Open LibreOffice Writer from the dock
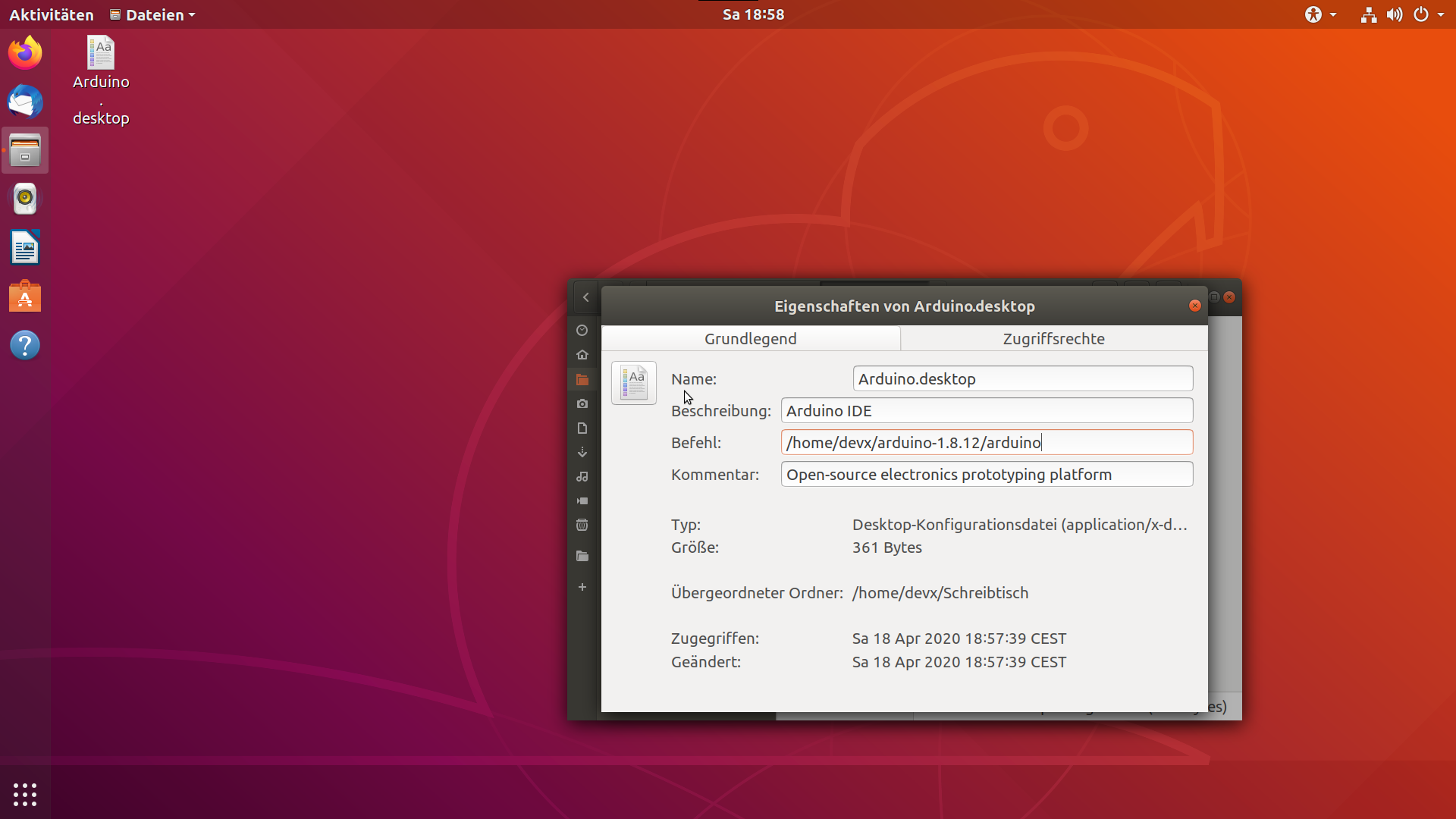Image resolution: width=1456 pixels, height=819 pixels. click(x=25, y=248)
